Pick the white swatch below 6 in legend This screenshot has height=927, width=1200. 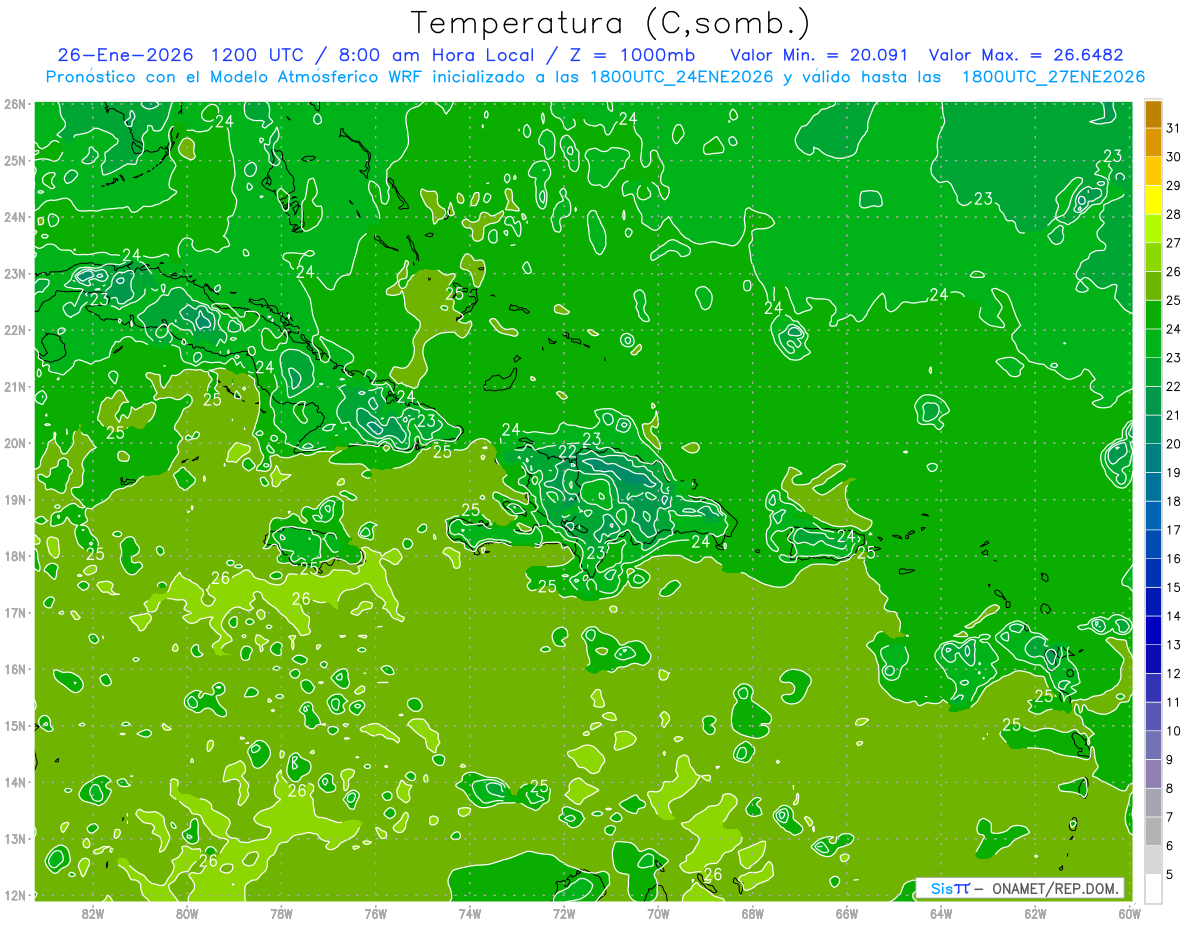pyautogui.click(x=1154, y=889)
